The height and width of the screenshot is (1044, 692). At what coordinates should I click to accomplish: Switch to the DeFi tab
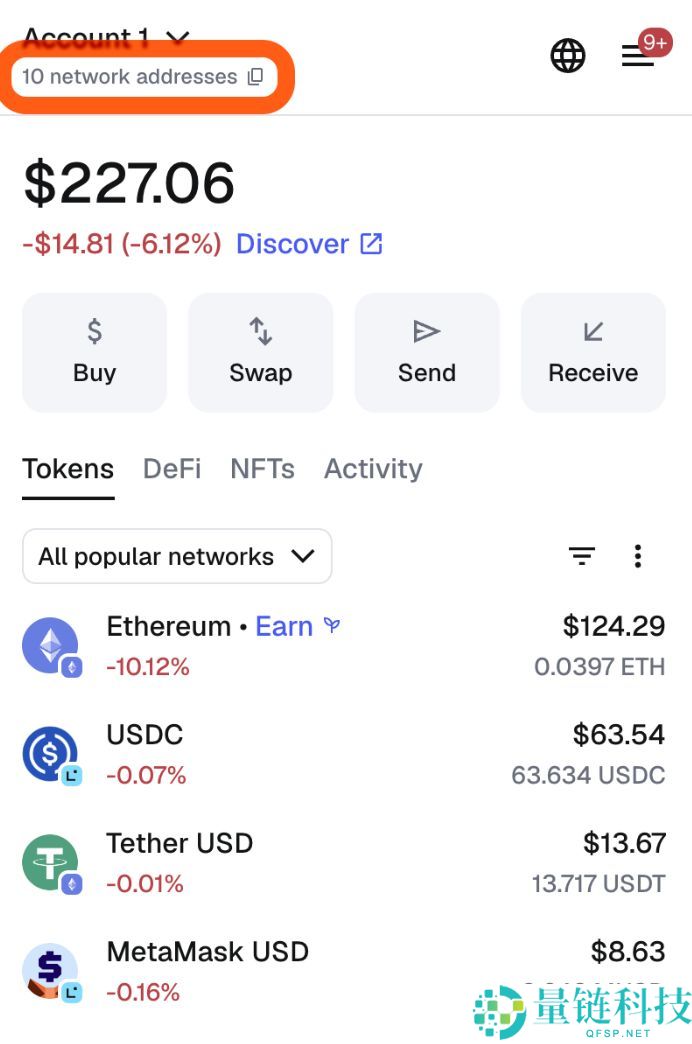tap(171, 469)
